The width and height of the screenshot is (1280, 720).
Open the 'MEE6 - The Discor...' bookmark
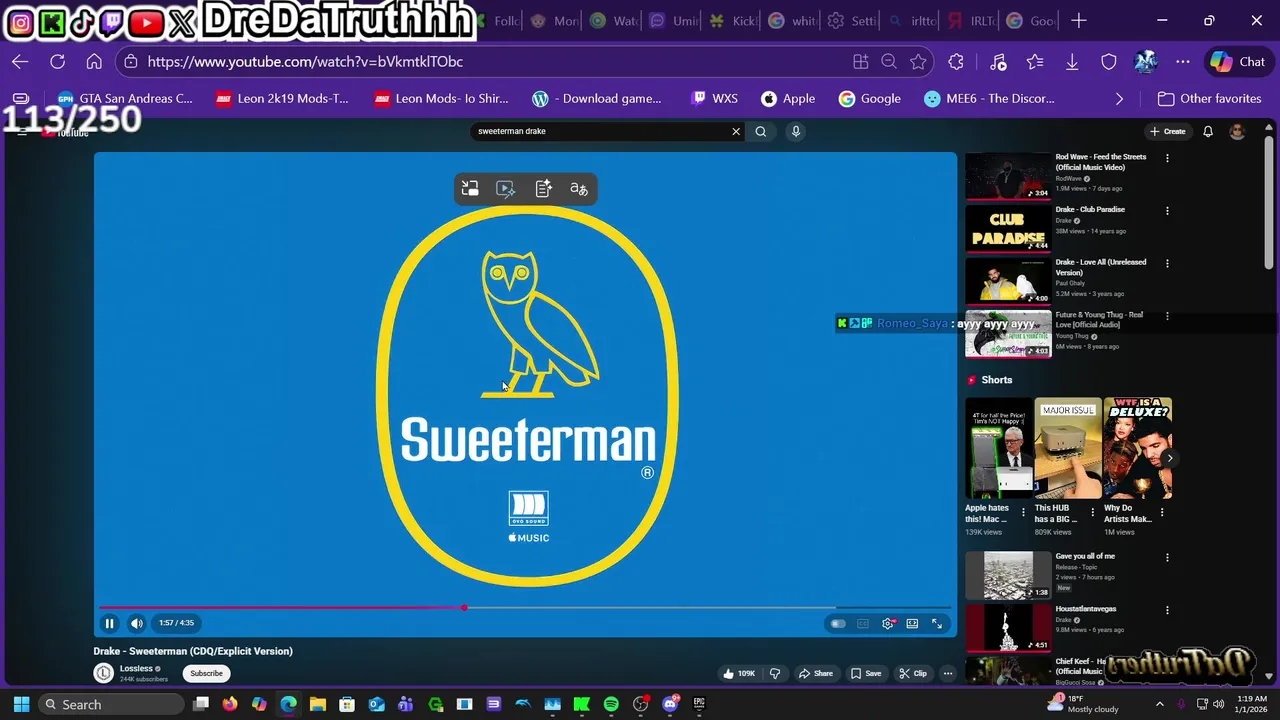990,99
